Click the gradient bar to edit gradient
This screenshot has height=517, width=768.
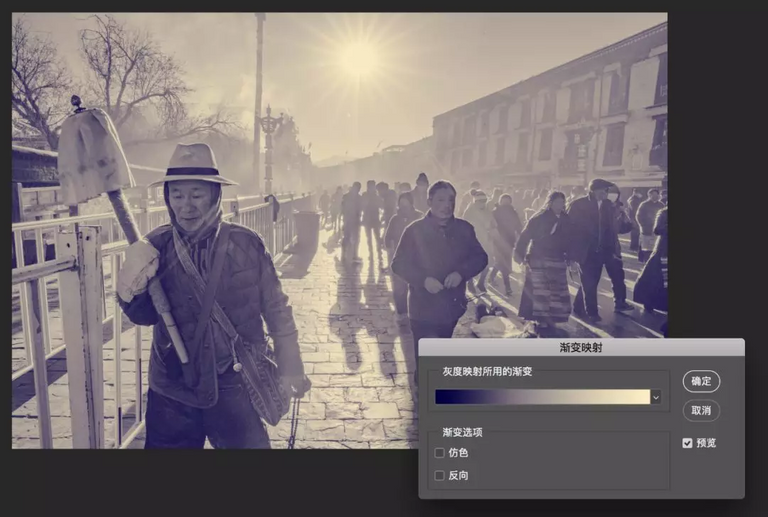tap(542, 397)
